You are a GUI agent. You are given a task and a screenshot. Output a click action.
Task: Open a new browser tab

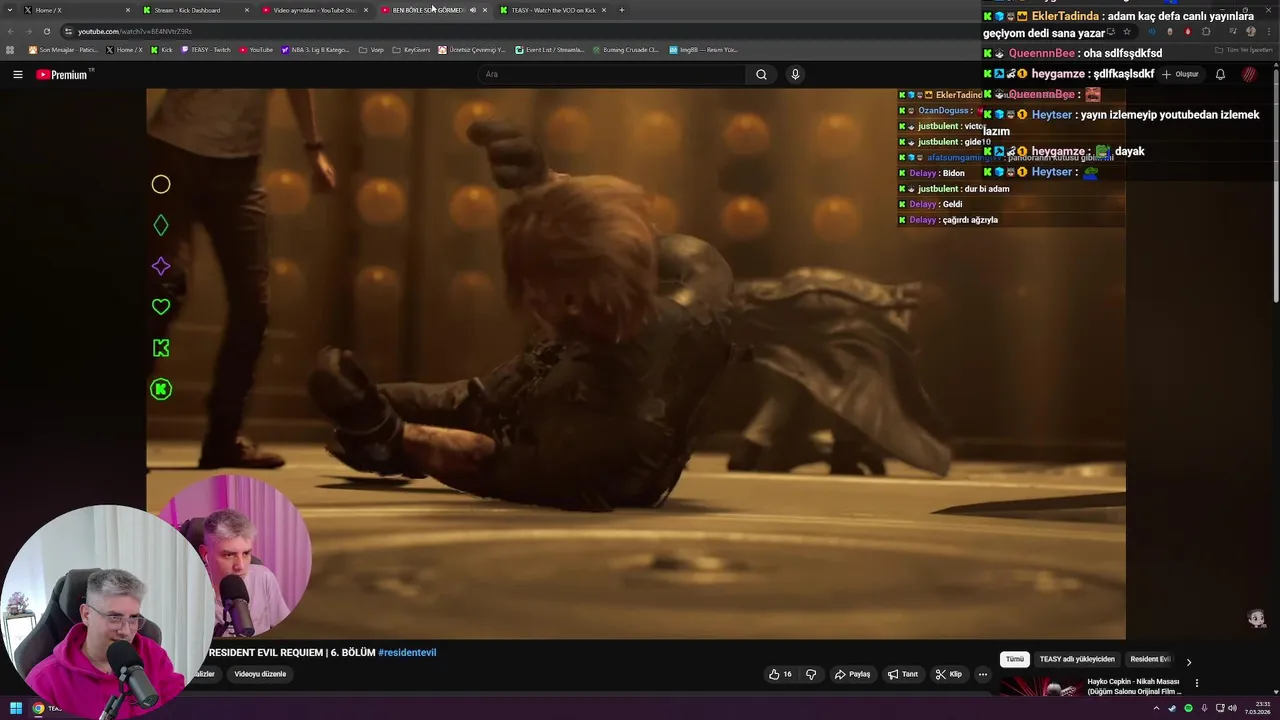click(x=621, y=10)
